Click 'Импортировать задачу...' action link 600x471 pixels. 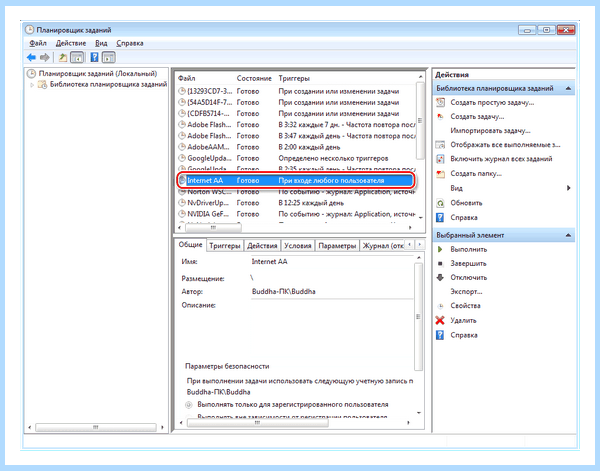(490, 131)
